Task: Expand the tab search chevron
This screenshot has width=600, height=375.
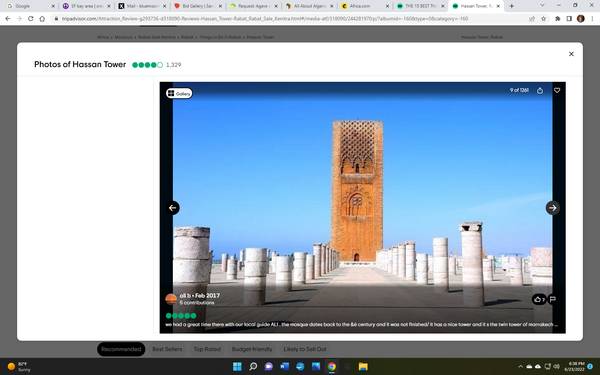Action: [542, 5]
